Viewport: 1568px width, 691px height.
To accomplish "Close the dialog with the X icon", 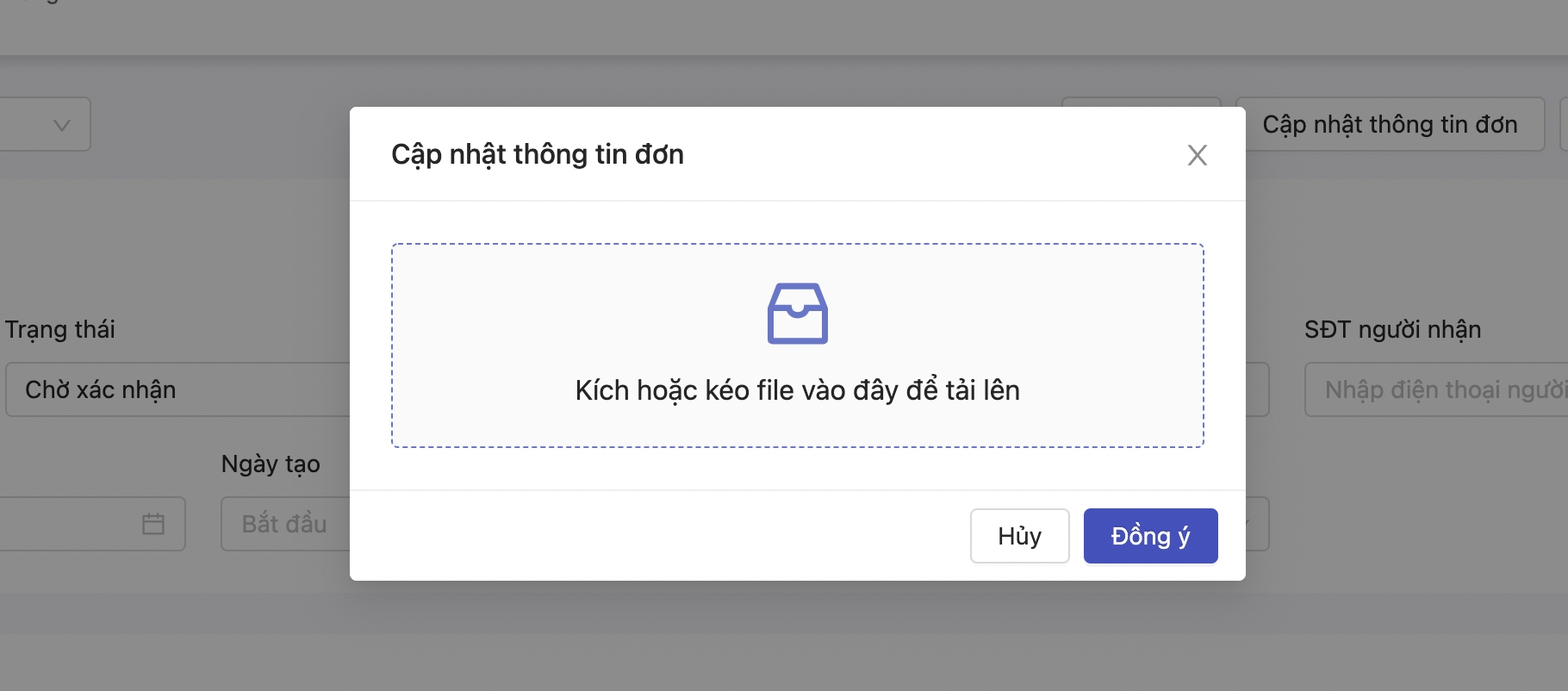I will pyautogui.click(x=1197, y=155).
